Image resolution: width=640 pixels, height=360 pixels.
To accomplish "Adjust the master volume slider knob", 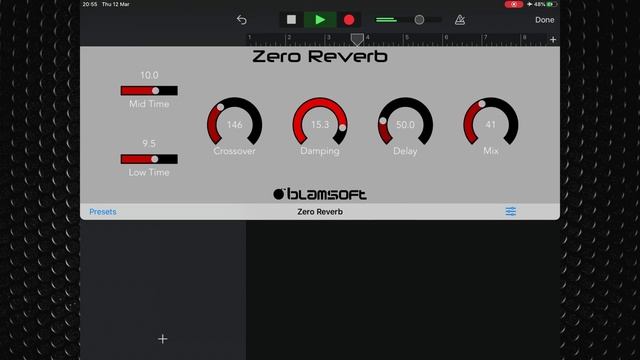I will tap(419, 20).
